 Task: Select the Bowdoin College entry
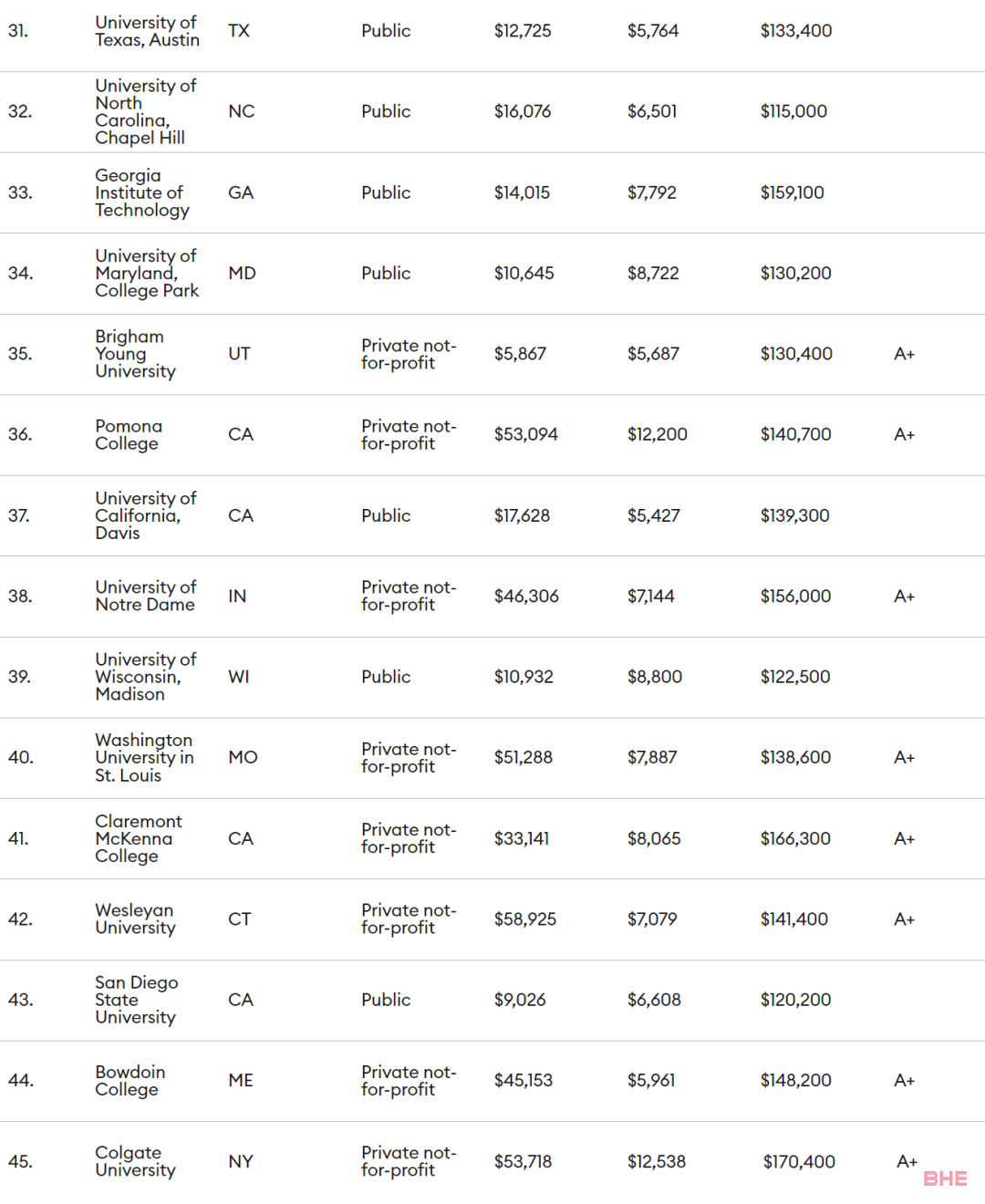(130, 1080)
